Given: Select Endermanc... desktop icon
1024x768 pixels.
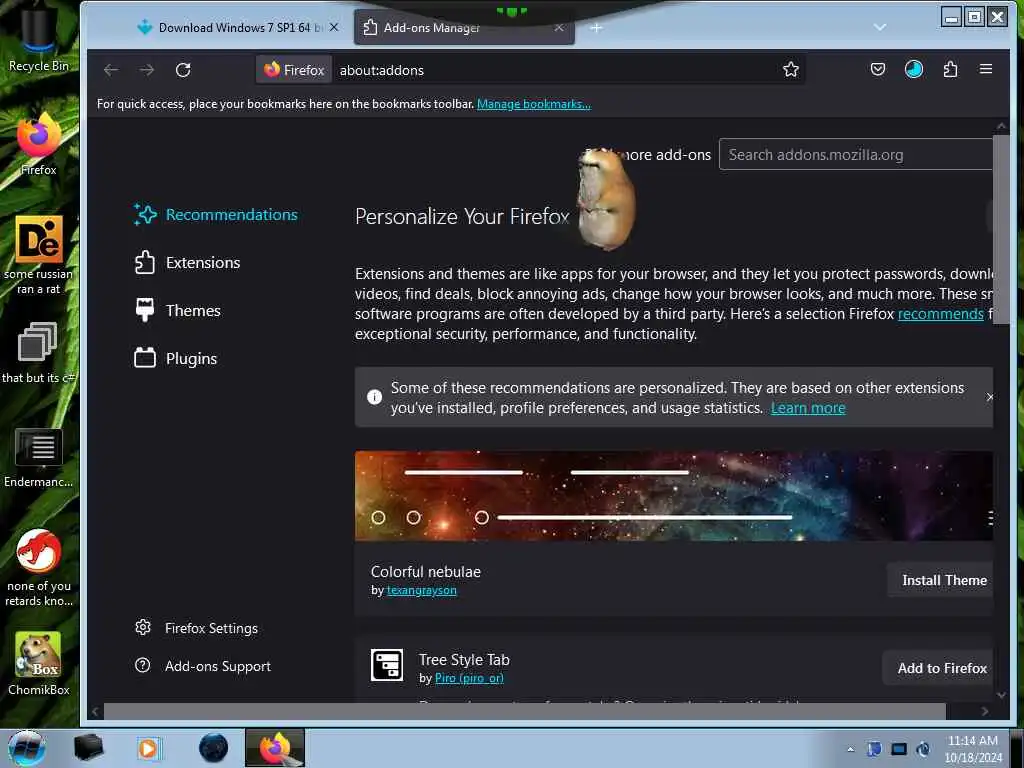Looking at the screenshot, I should 39,457.
